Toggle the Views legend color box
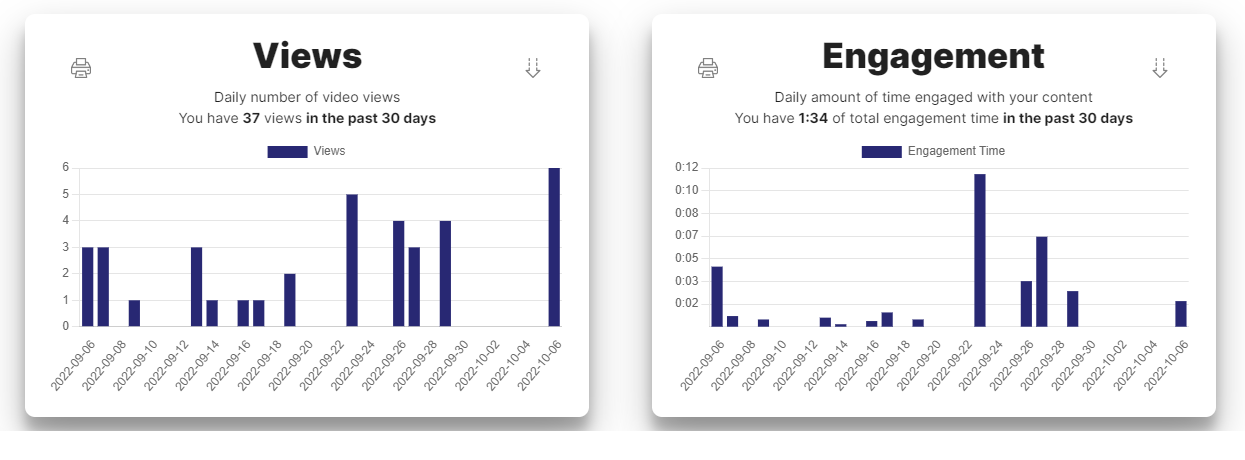The image size is (1245, 460). tap(287, 151)
